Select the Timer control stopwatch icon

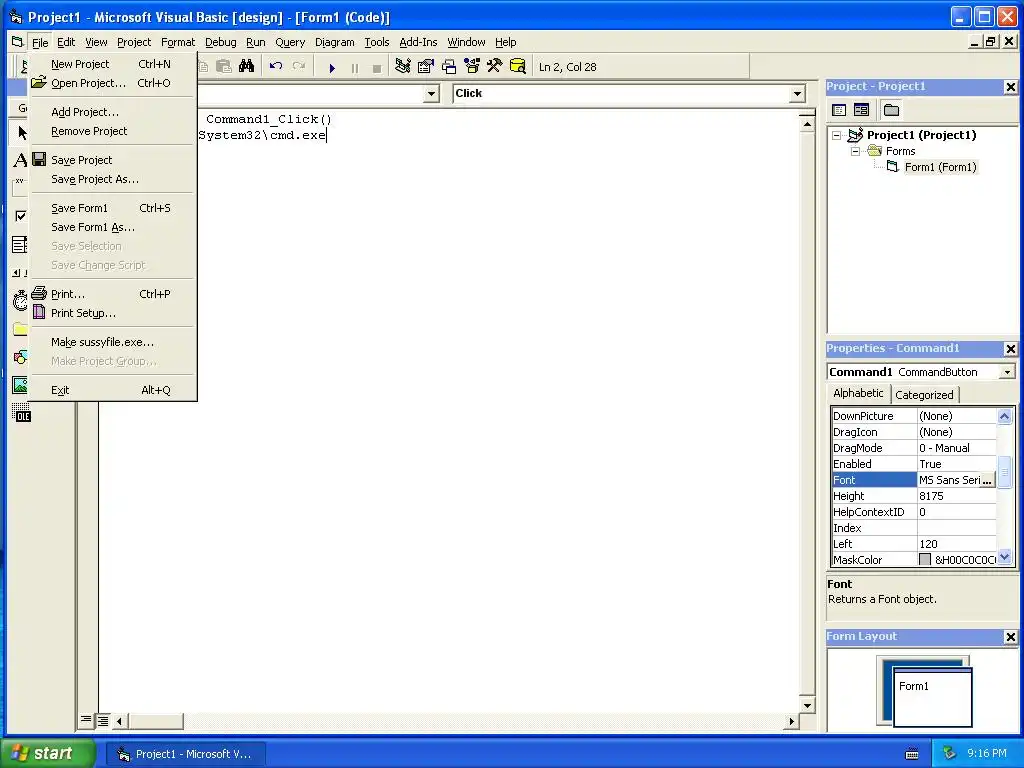[x=20, y=300]
